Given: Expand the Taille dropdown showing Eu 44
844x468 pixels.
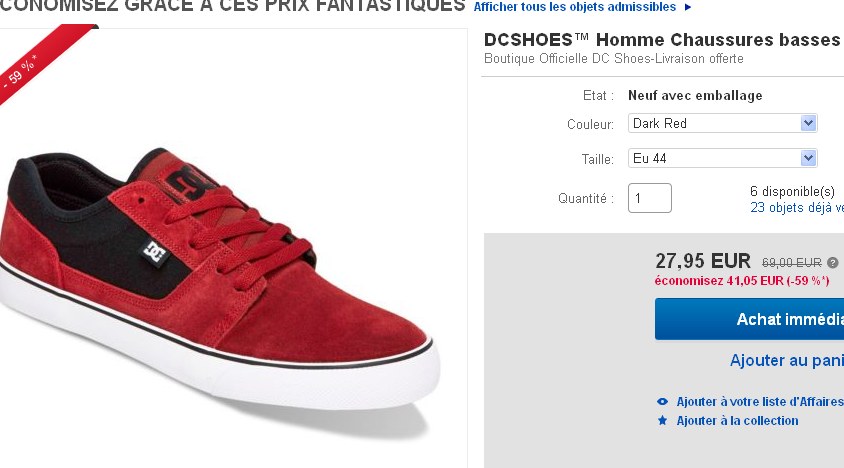Looking at the screenshot, I should 723,158.
